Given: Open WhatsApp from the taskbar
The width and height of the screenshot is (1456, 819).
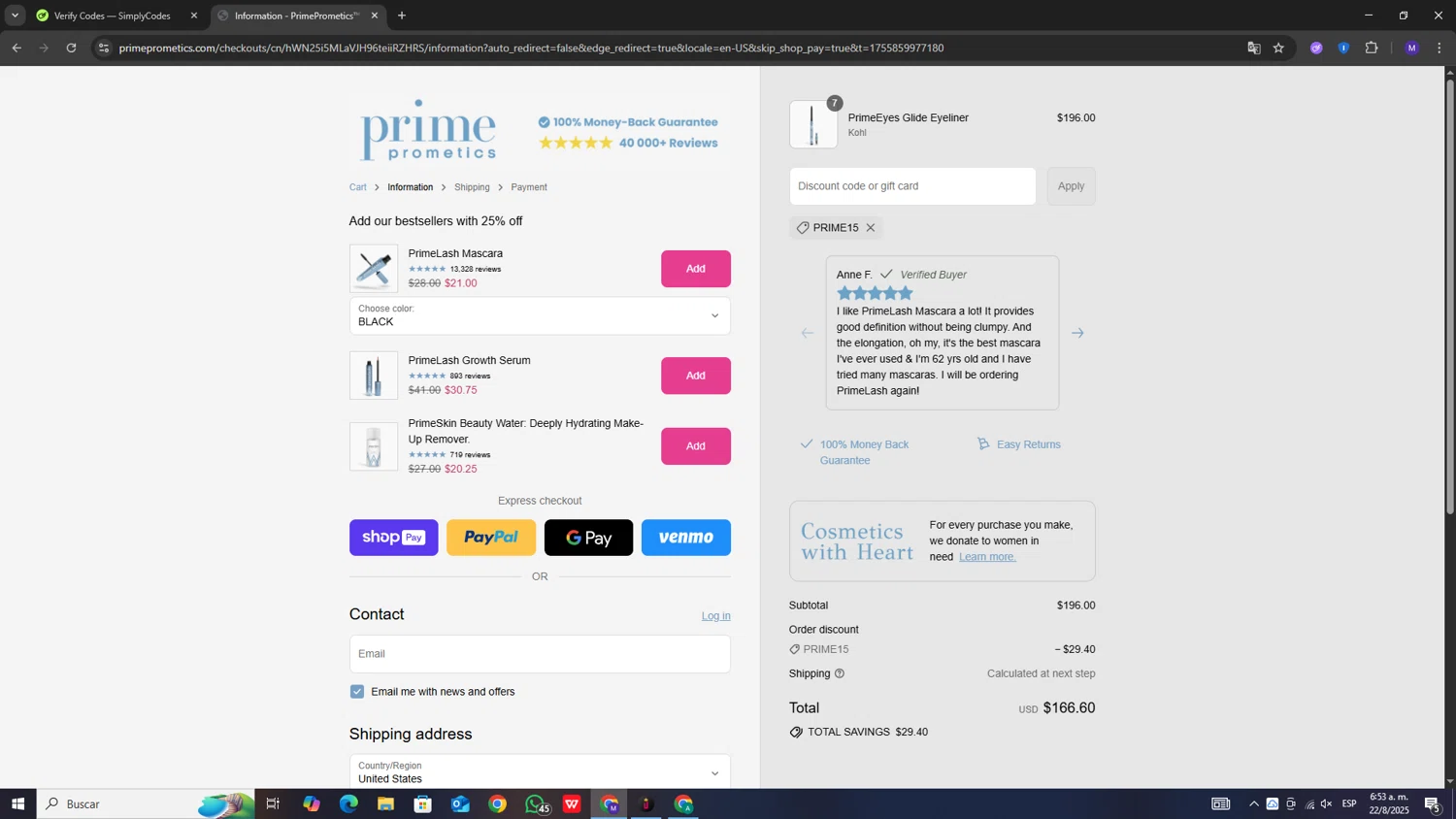Looking at the screenshot, I should (x=535, y=803).
